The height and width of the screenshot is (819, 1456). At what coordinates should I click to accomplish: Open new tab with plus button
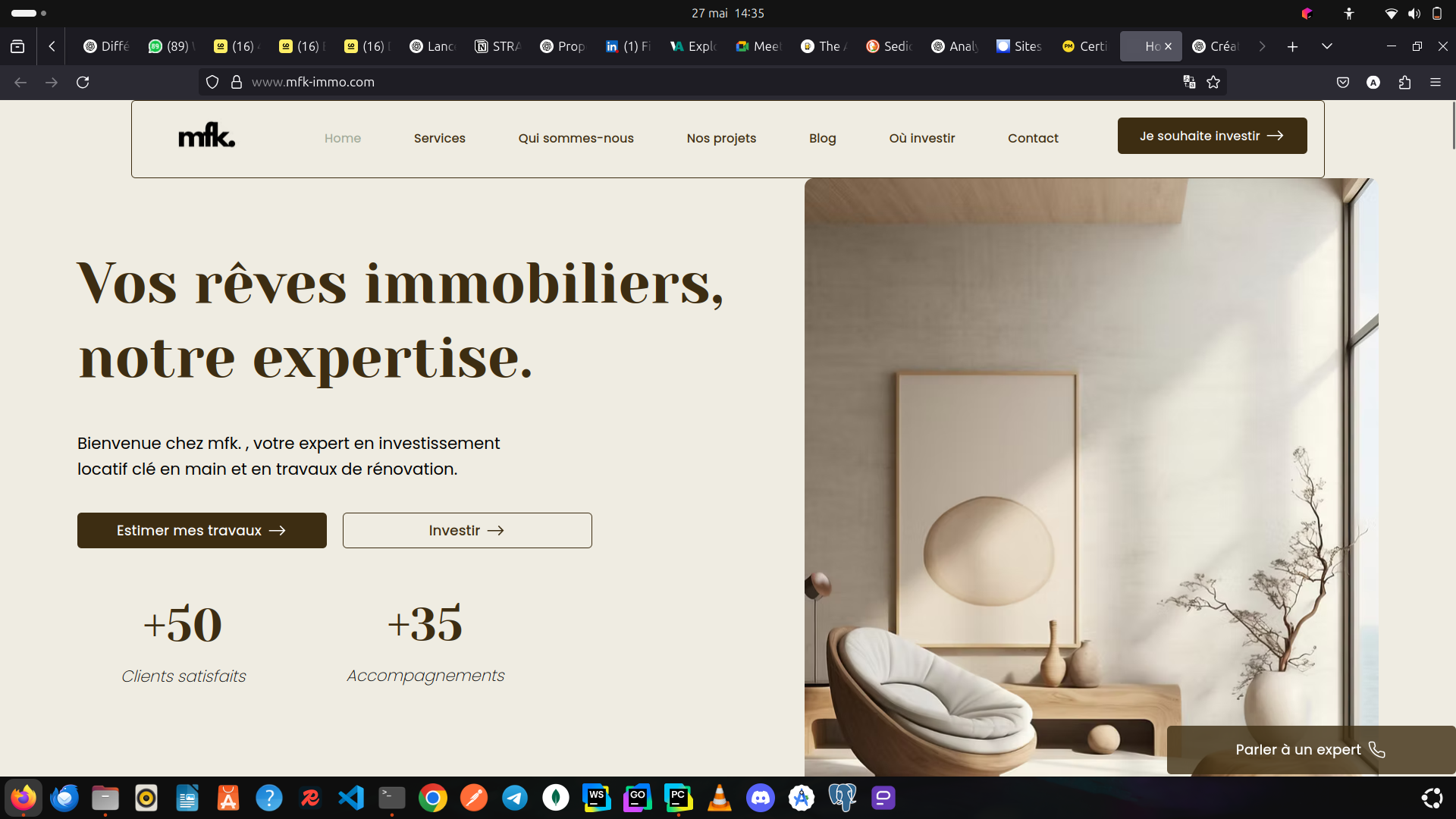point(1293,46)
